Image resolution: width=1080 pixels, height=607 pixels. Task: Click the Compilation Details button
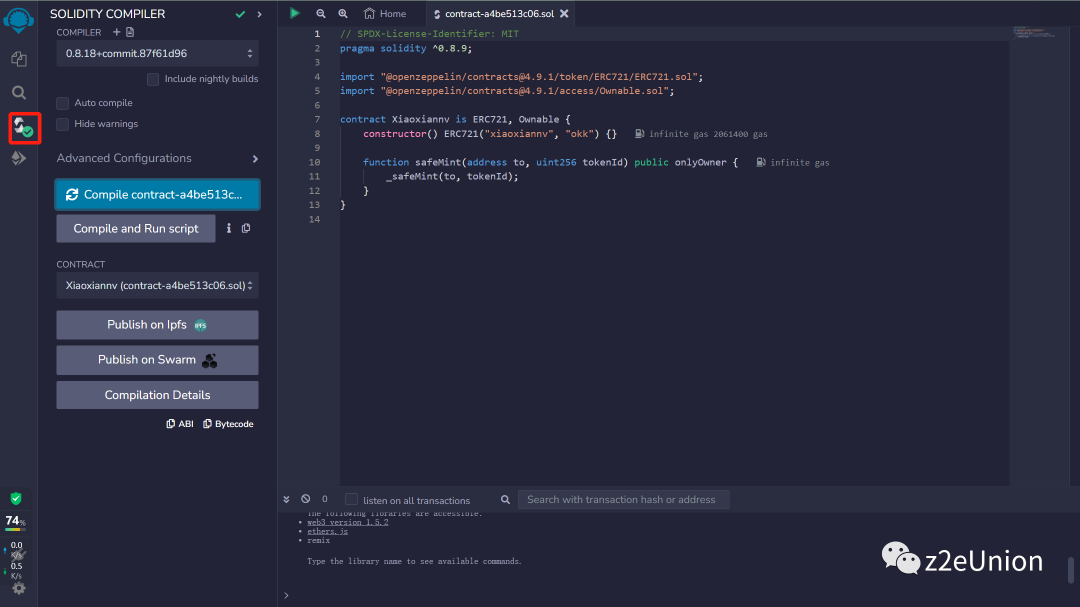click(x=157, y=395)
